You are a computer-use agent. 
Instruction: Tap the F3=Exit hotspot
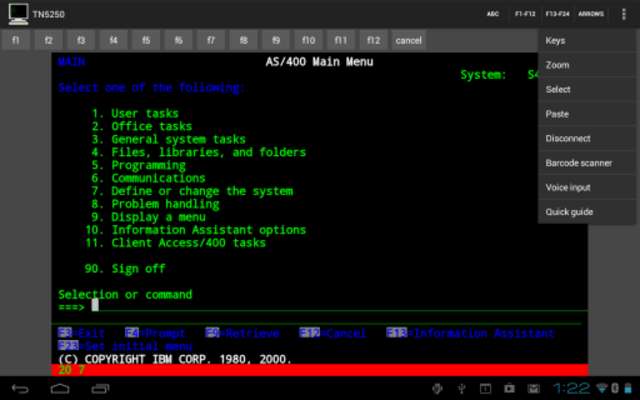pyautogui.click(x=81, y=333)
